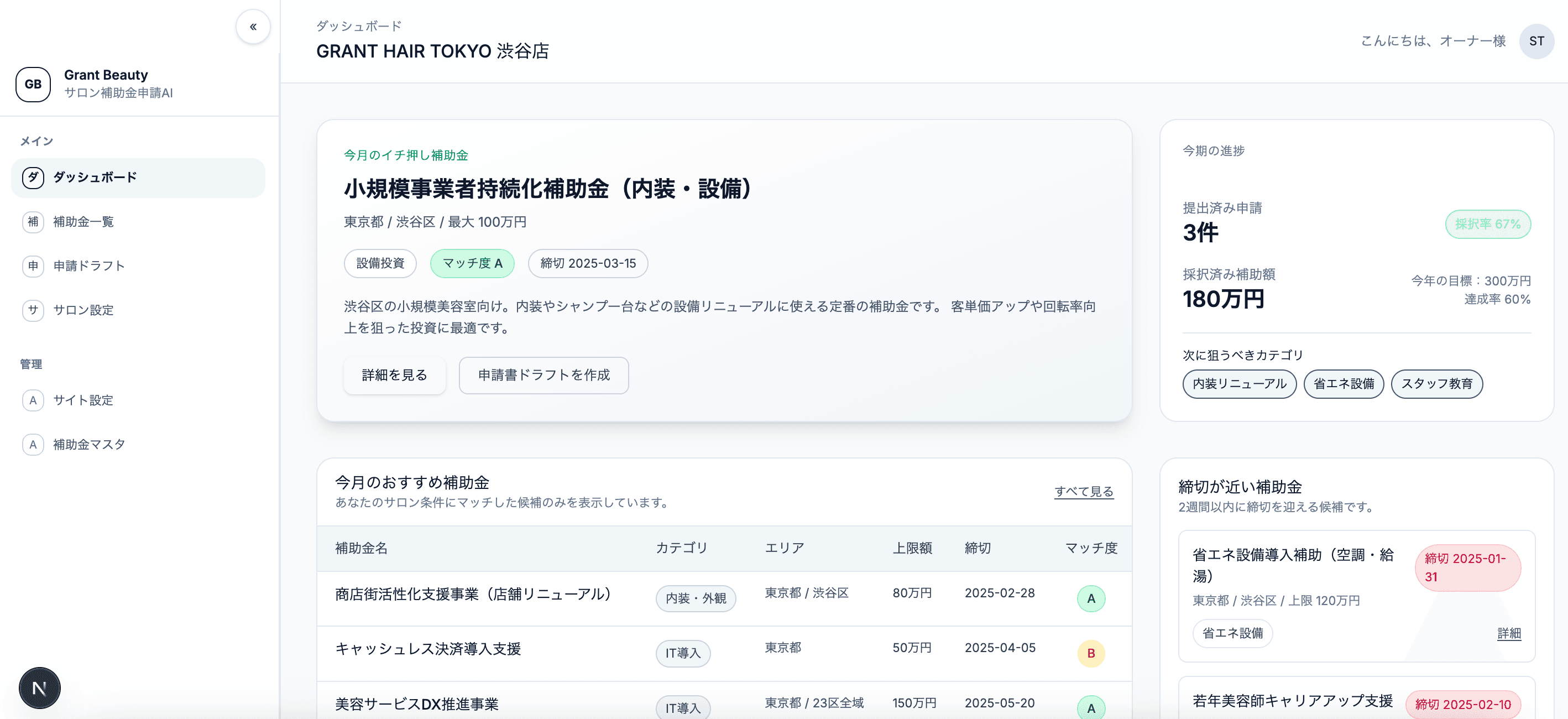The width and height of the screenshot is (1568, 719).
Task: Collapse the sidebar with the « button
Action: 253,26
